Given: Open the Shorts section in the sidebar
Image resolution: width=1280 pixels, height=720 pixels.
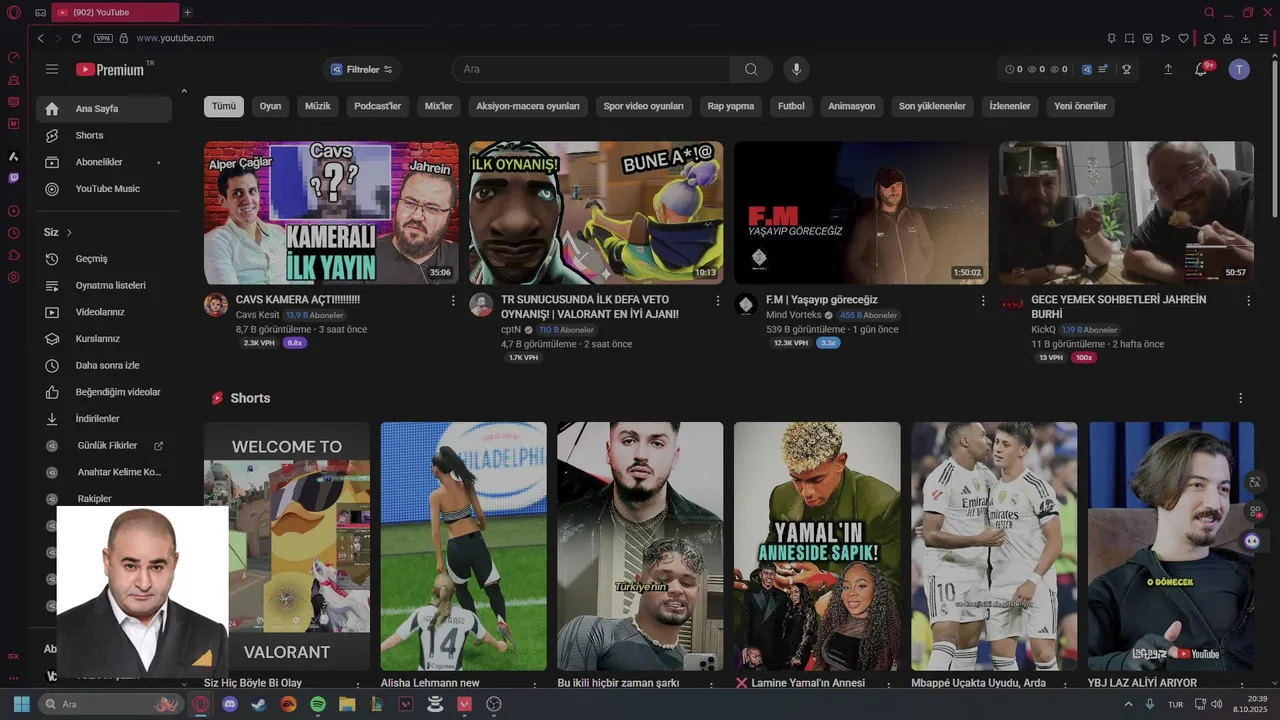Looking at the screenshot, I should click(x=104, y=135).
